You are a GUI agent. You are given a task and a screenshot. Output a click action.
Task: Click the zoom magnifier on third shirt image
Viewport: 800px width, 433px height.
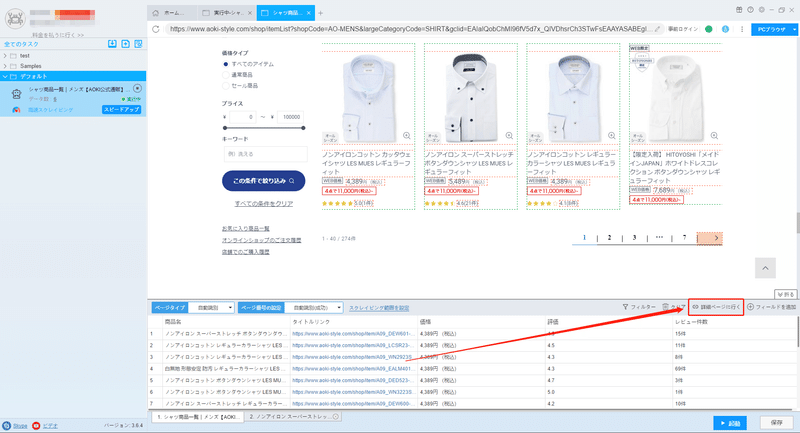(x=612, y=136)
